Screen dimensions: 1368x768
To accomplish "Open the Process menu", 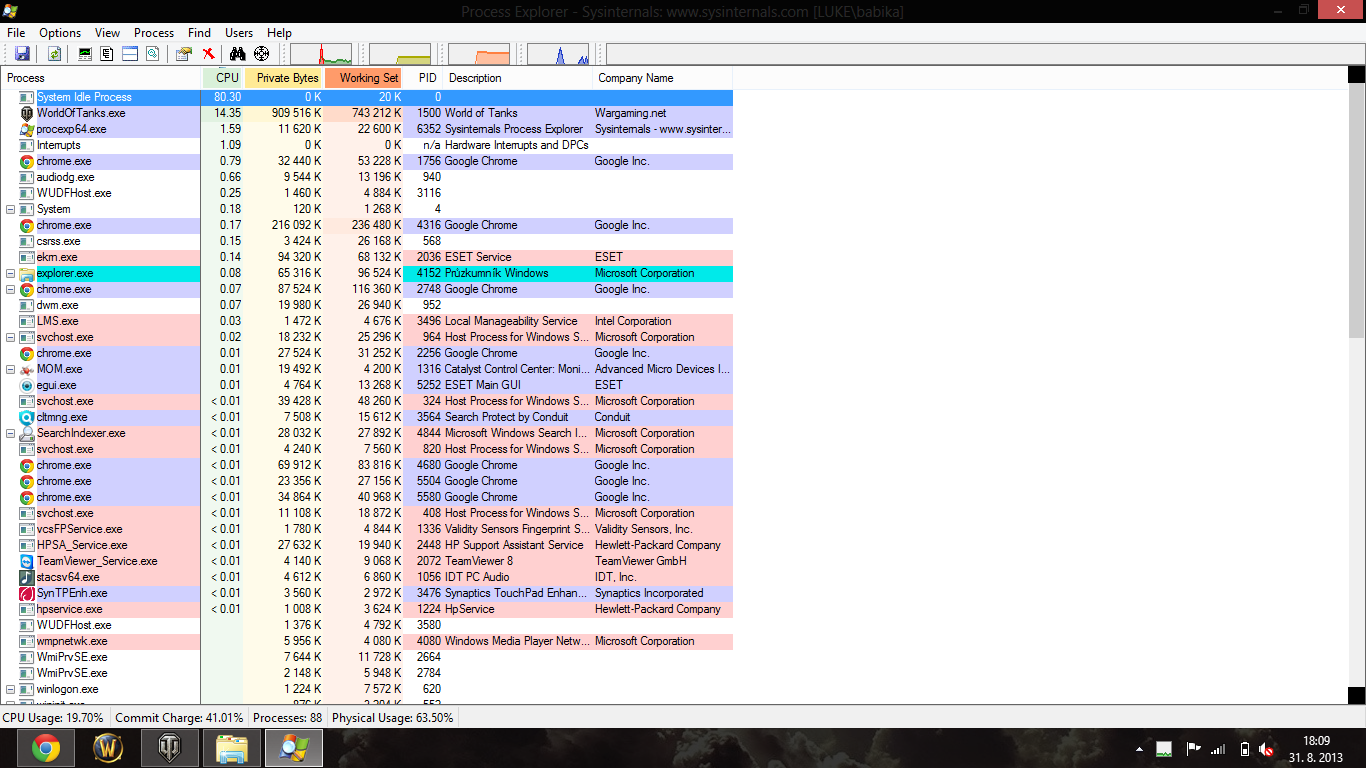I will [154, 33].
